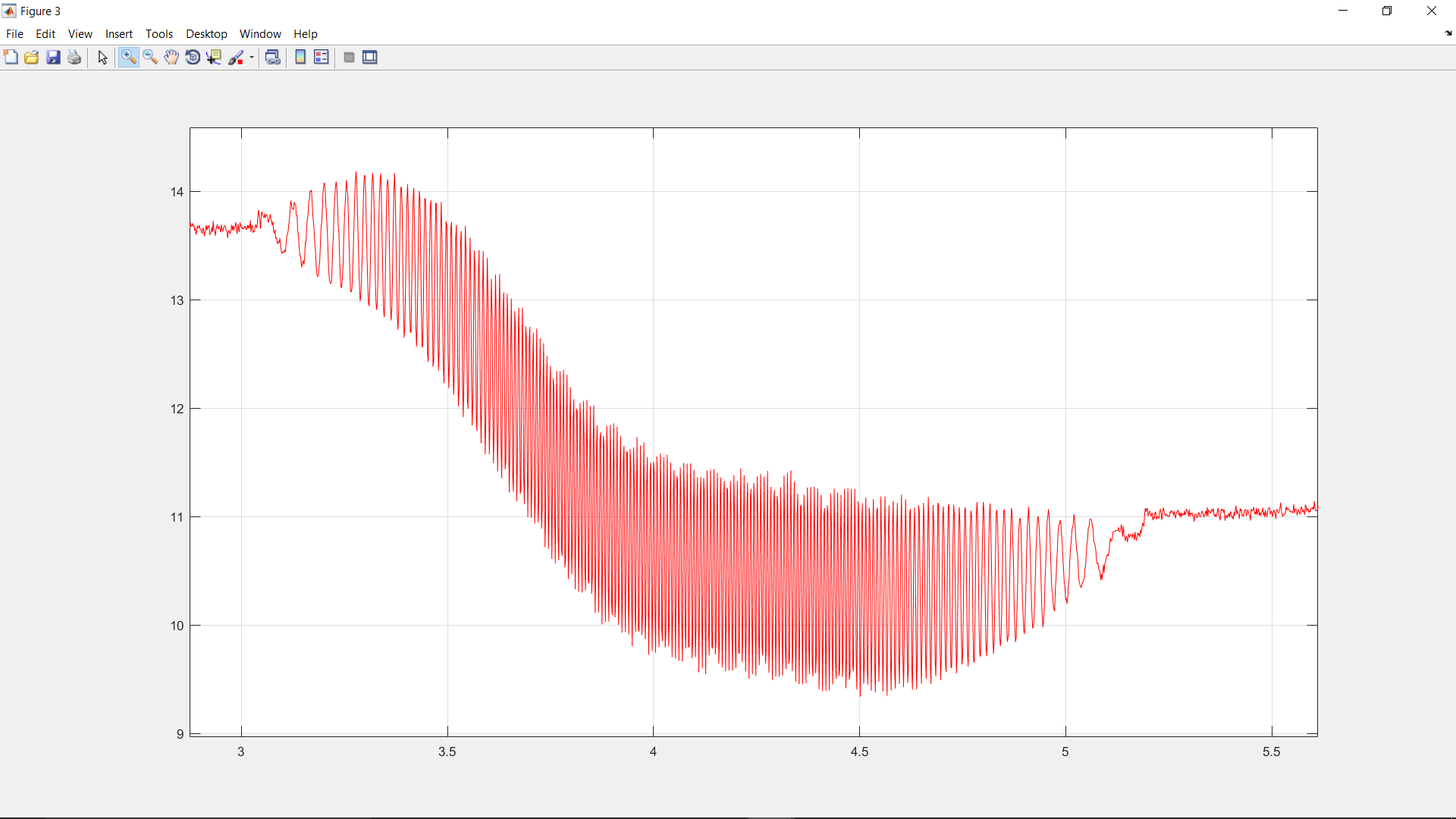Enable the Zoom Out tool
This screenshot has width=1456, height=819.
(150, 58)
